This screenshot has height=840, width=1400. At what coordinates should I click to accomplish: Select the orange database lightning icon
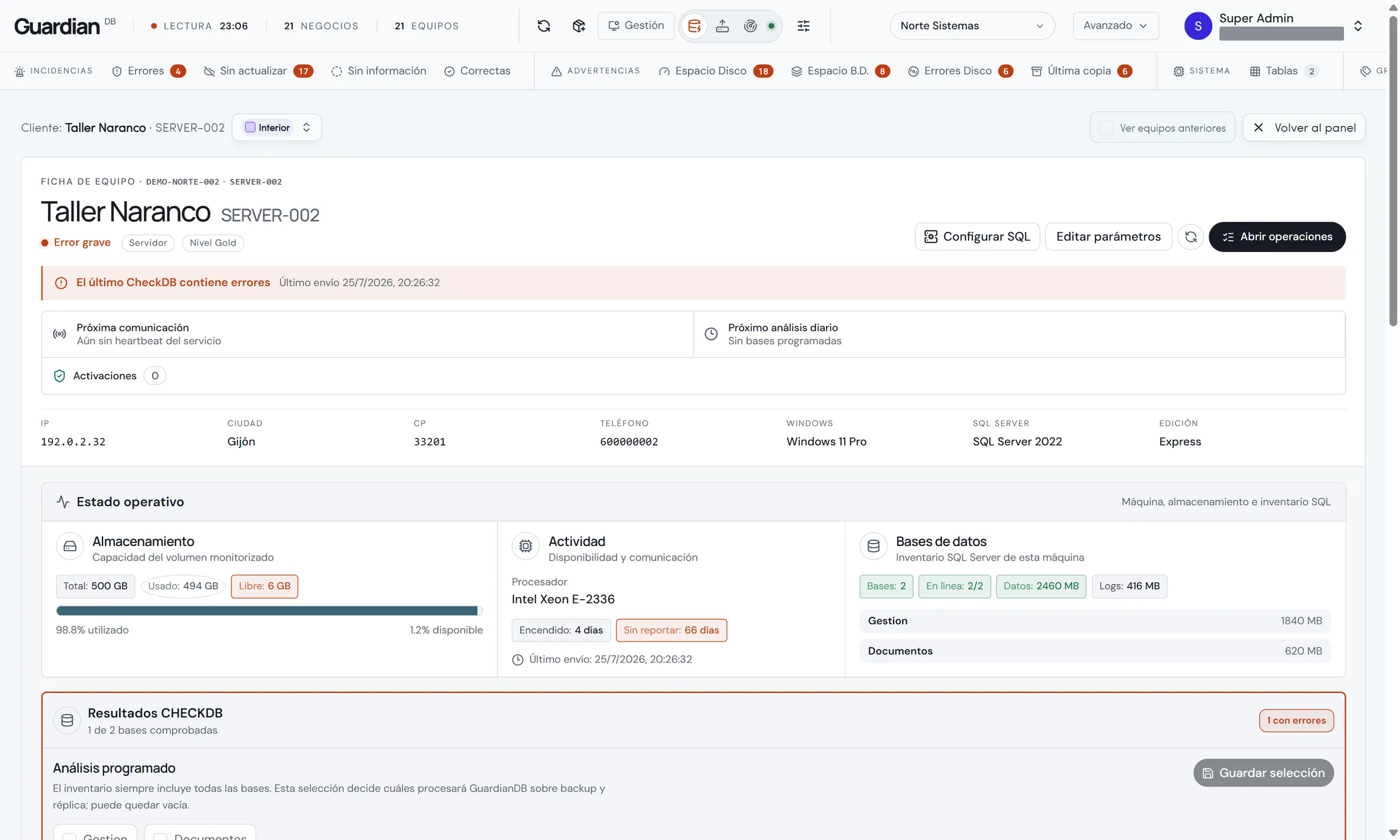tap(694, 26)
